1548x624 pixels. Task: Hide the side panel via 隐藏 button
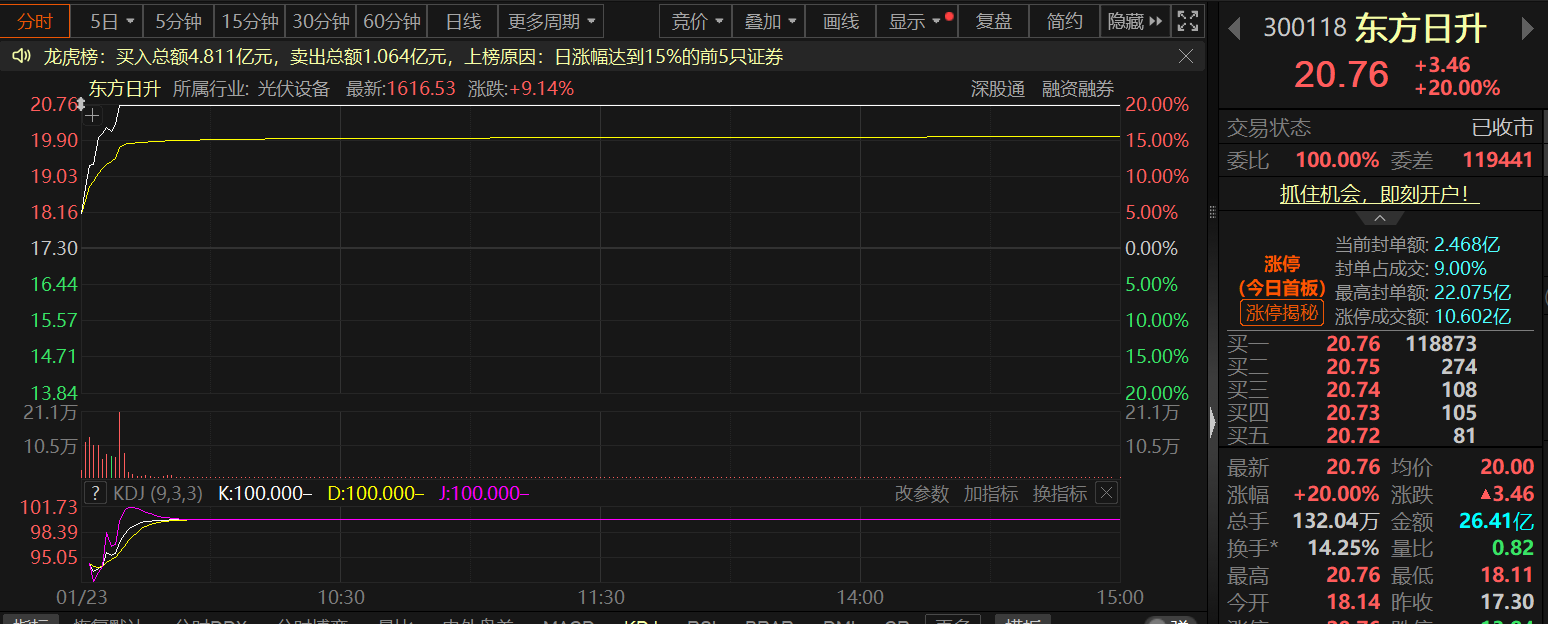[x=1135, y=21]
